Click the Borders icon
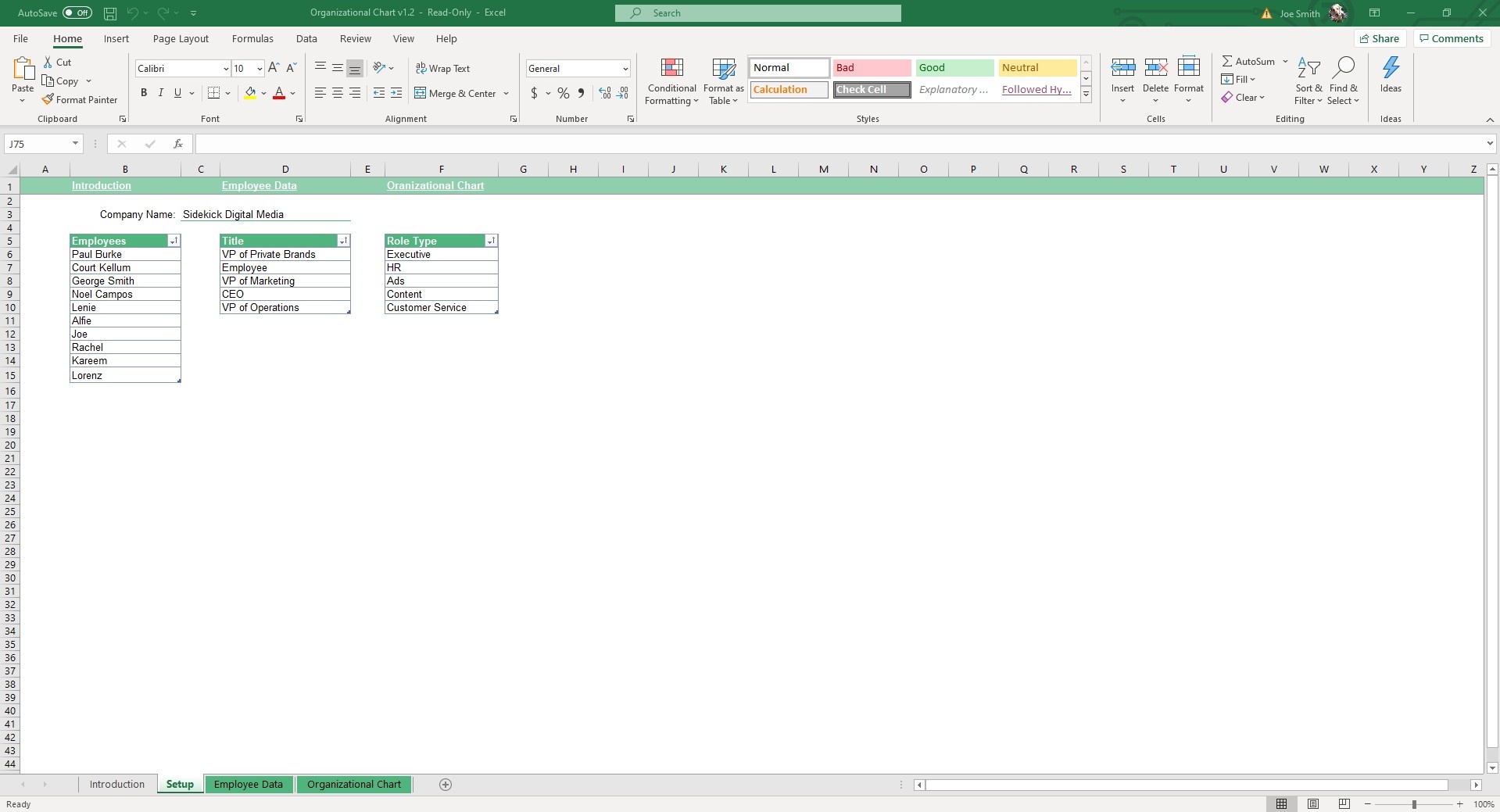Image resolution: width=1500 pixels, height=812 pixels. click(213, 93)
